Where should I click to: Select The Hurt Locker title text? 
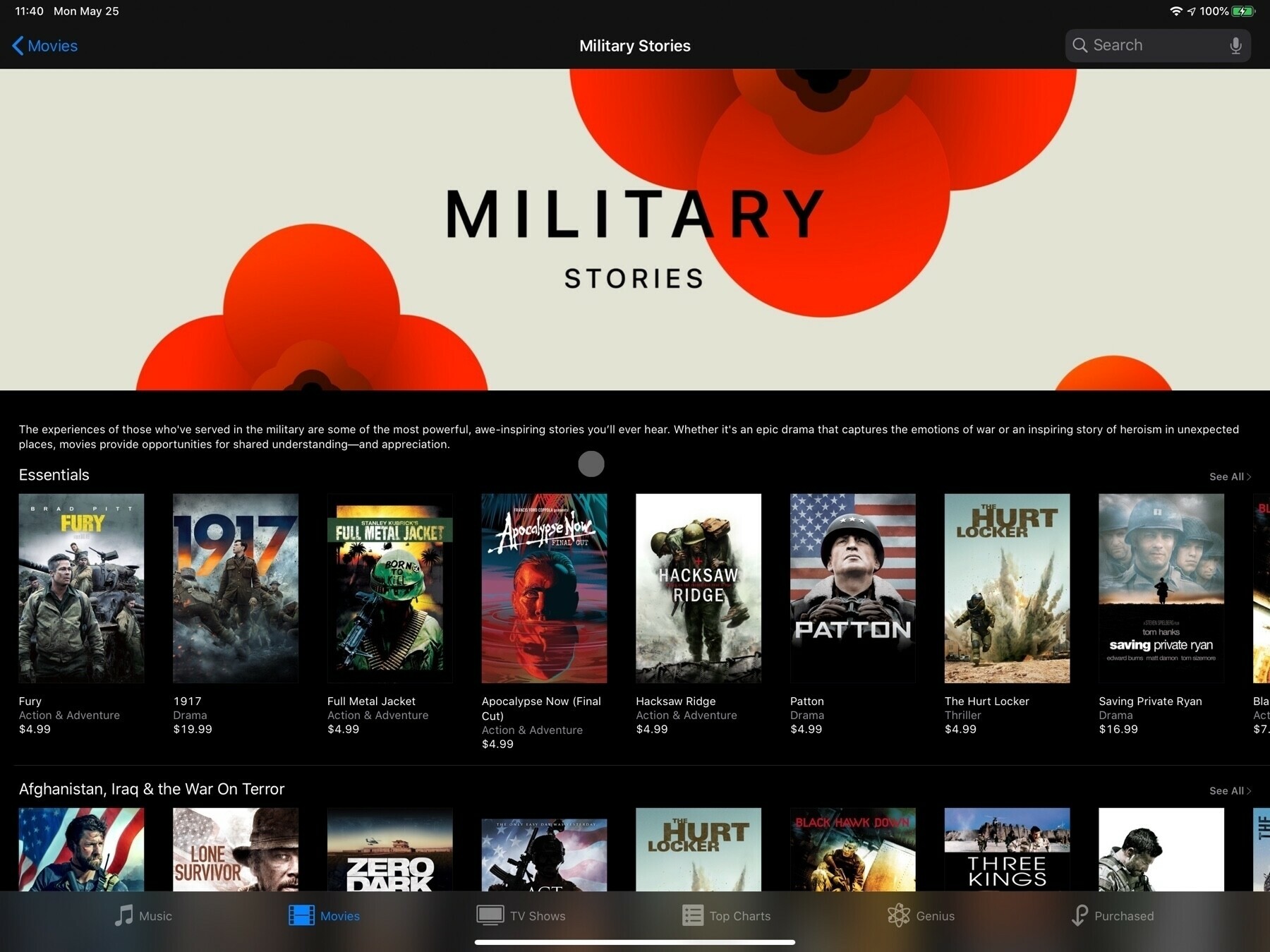[x=987, y=701]
